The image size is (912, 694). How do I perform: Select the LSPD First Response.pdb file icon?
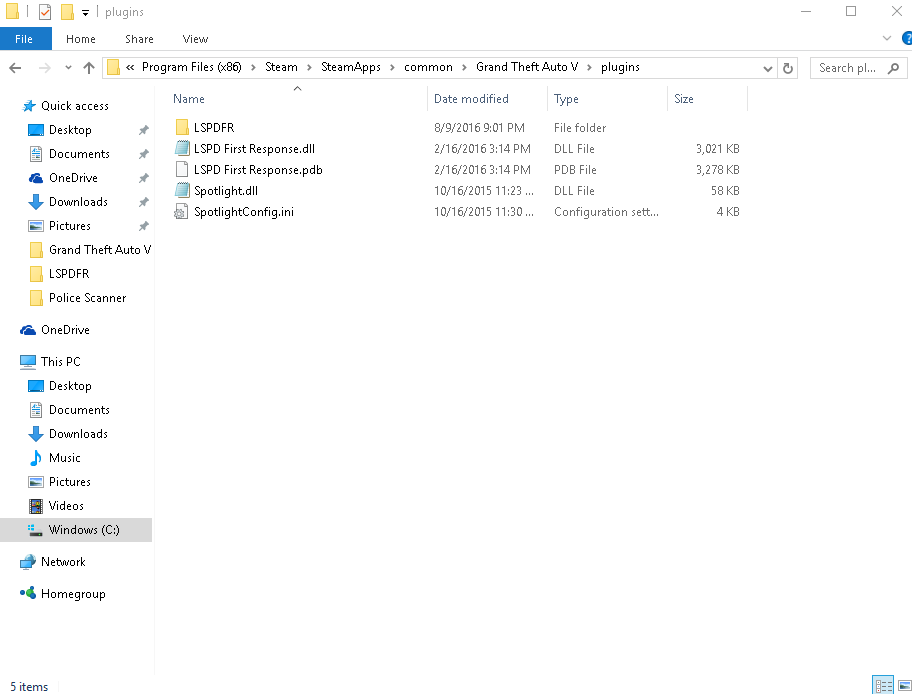point(181,169)
